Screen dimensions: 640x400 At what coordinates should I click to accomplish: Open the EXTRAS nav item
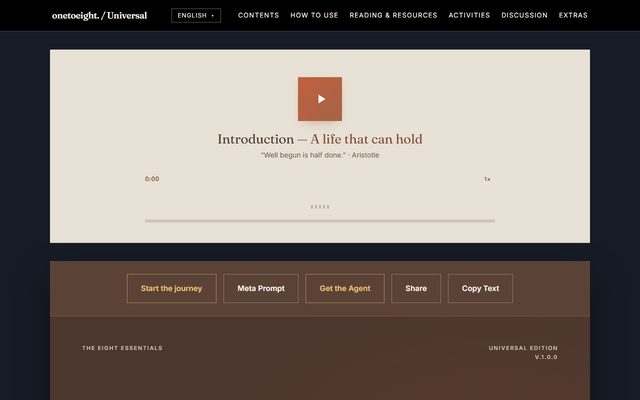tap(573, 15)
